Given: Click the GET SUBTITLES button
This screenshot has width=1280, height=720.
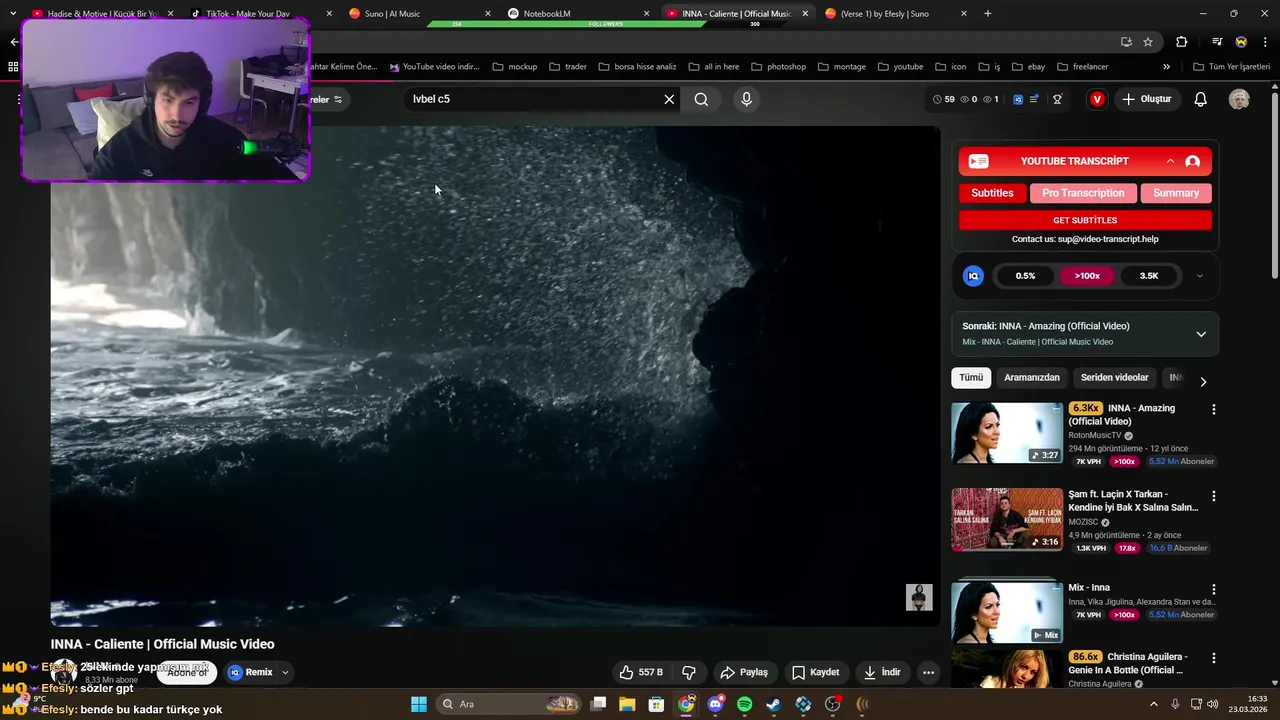Looking at the screenshot, I should pos(1085,220).
